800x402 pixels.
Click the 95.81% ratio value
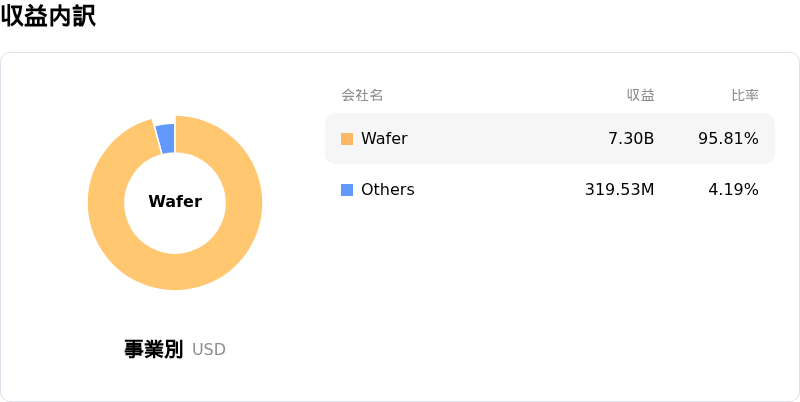pos(728,139)
